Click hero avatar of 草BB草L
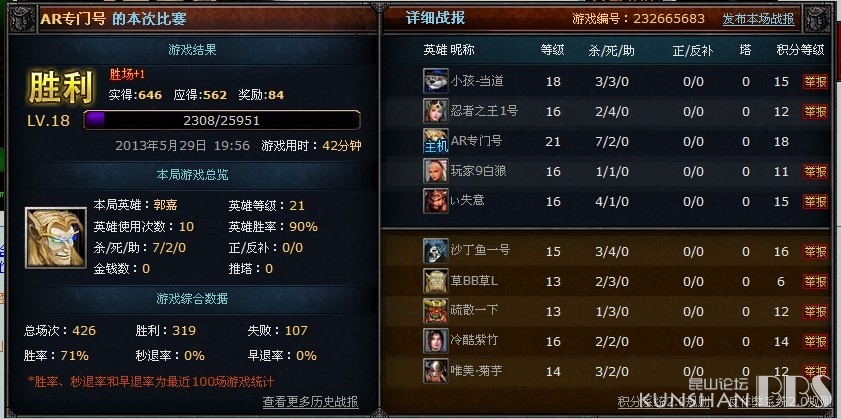 tap(436, 281)
